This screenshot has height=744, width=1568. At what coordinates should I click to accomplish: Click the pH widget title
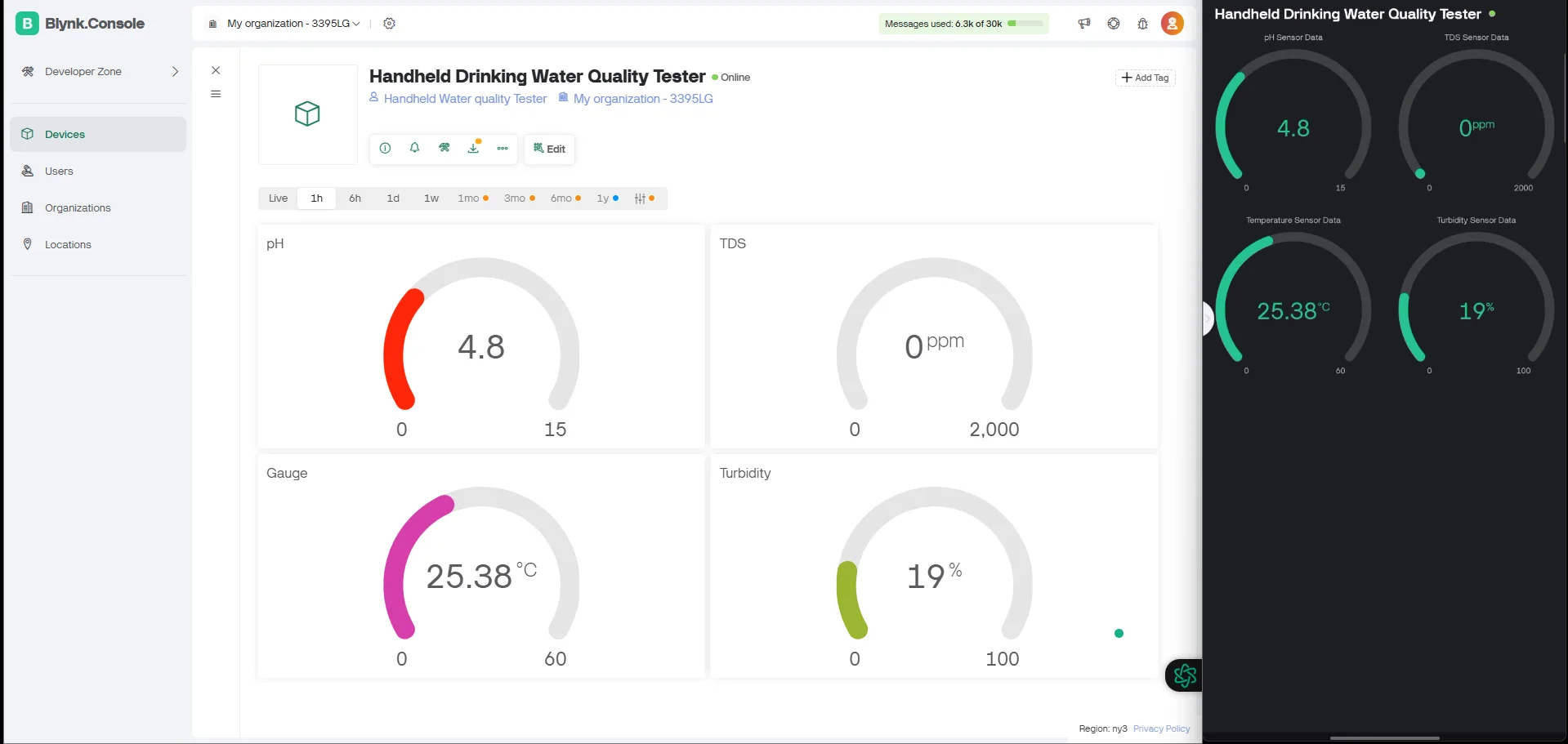point(275,243)
